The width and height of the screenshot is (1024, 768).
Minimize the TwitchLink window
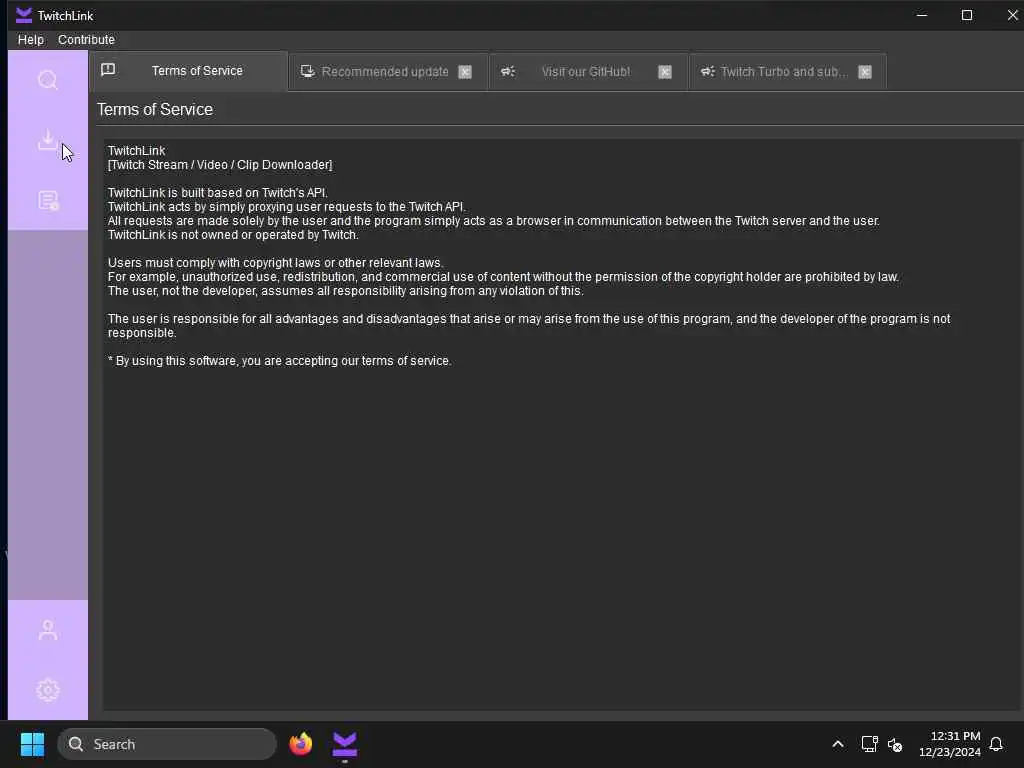pos(922,15)
